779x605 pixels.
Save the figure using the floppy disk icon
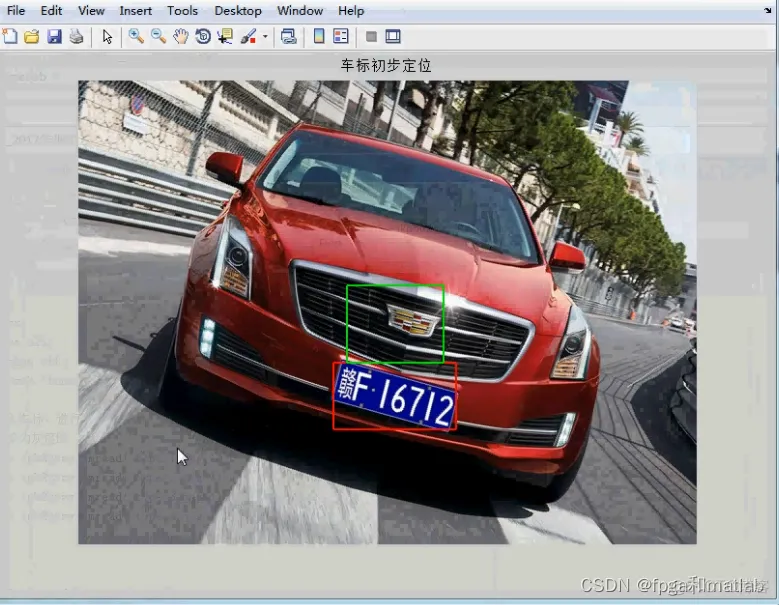coord(54,36)
